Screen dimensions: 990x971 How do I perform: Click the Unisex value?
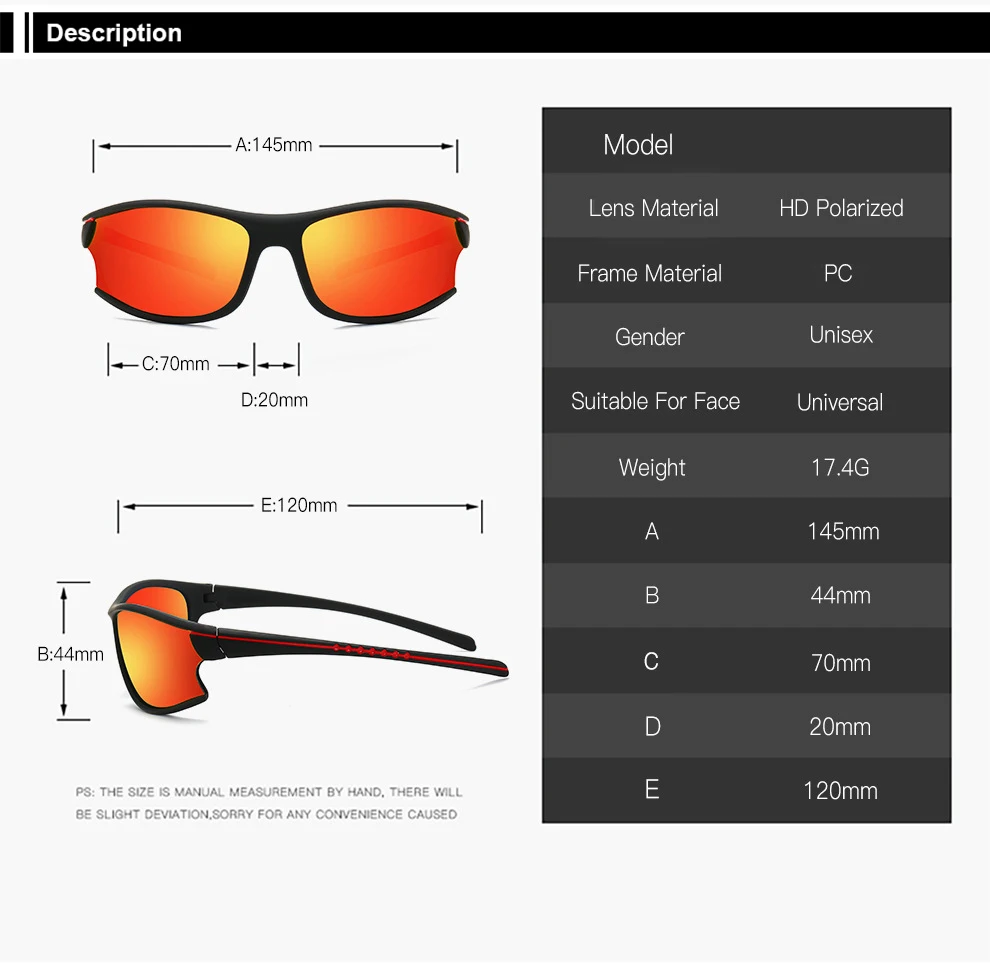click(x=841, y=335)
